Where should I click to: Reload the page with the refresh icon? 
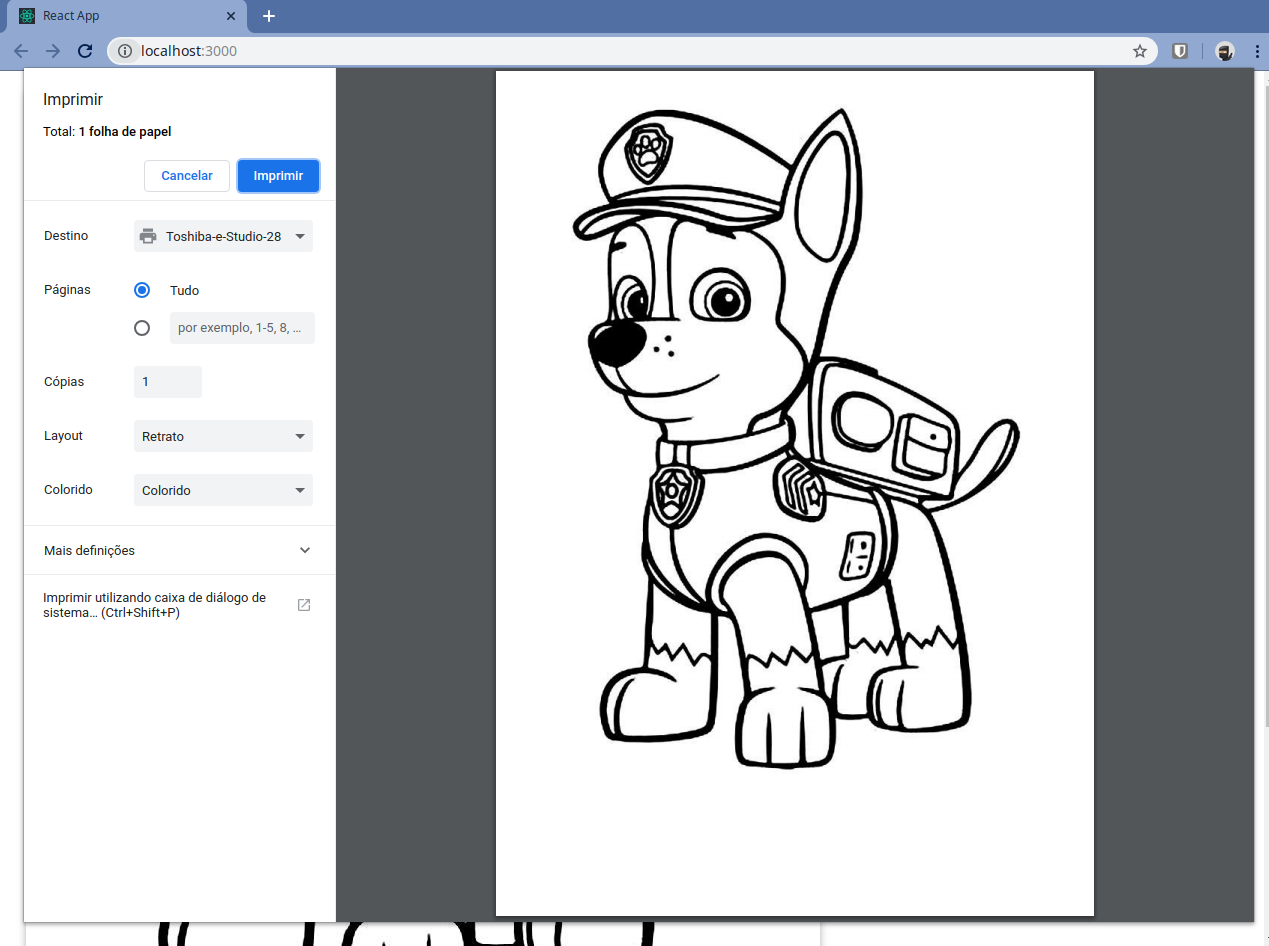(x=85, y=51)
